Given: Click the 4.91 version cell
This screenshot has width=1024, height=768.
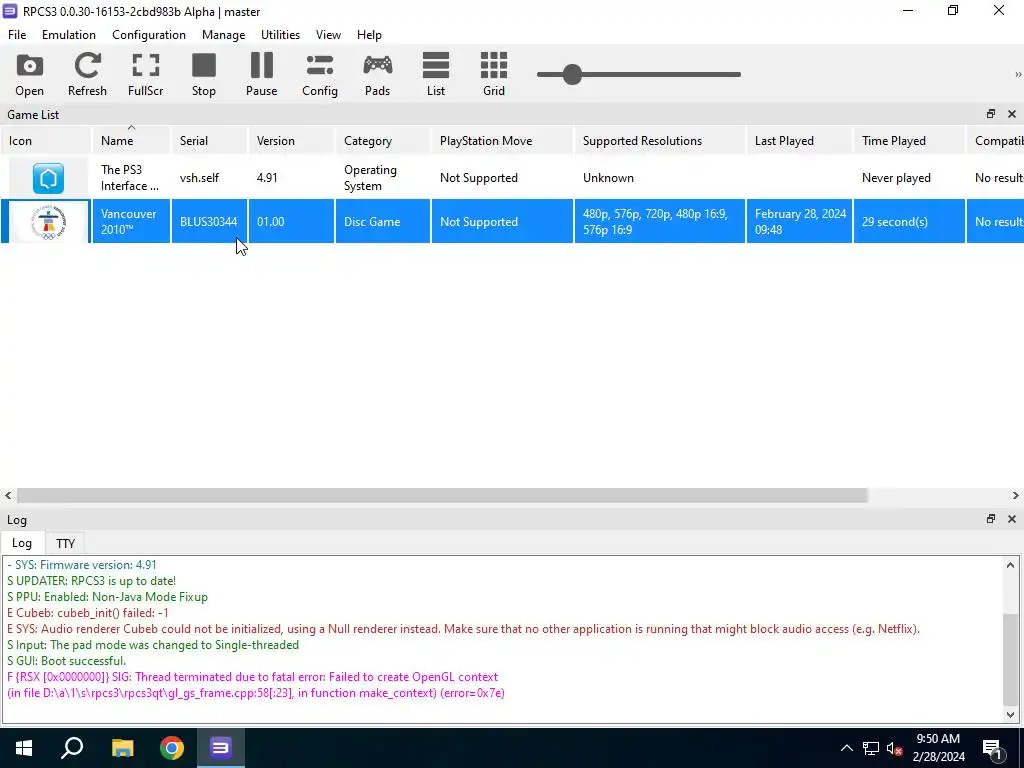Looking at the screenshot, I should [x=291, y=178].
